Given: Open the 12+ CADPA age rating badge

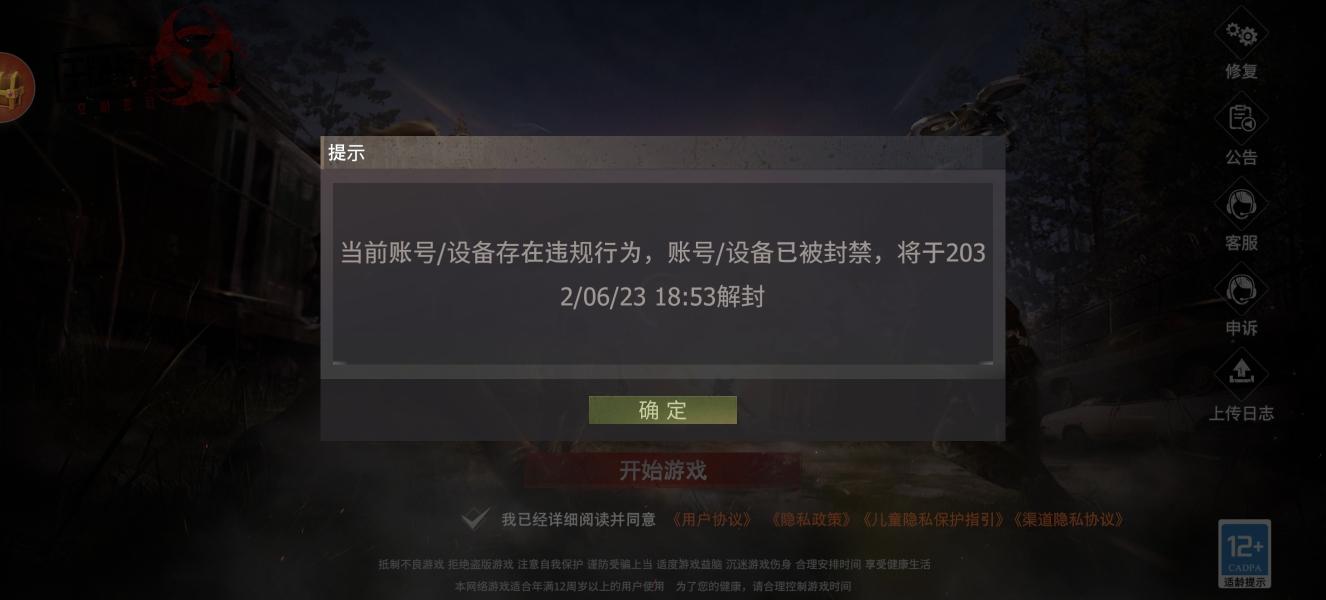Looking at the screenshot, I should pos(1244,554).
